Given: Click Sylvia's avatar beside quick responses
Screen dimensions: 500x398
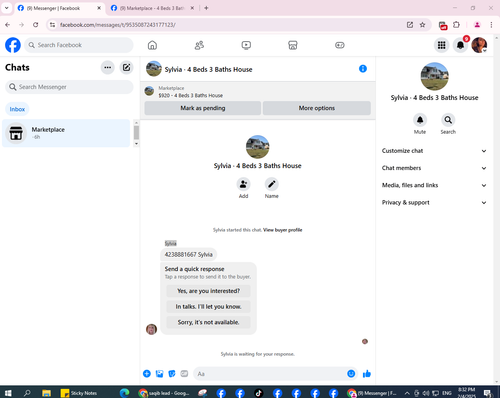Looking at the screenshot, I should (x=151, y=329).
